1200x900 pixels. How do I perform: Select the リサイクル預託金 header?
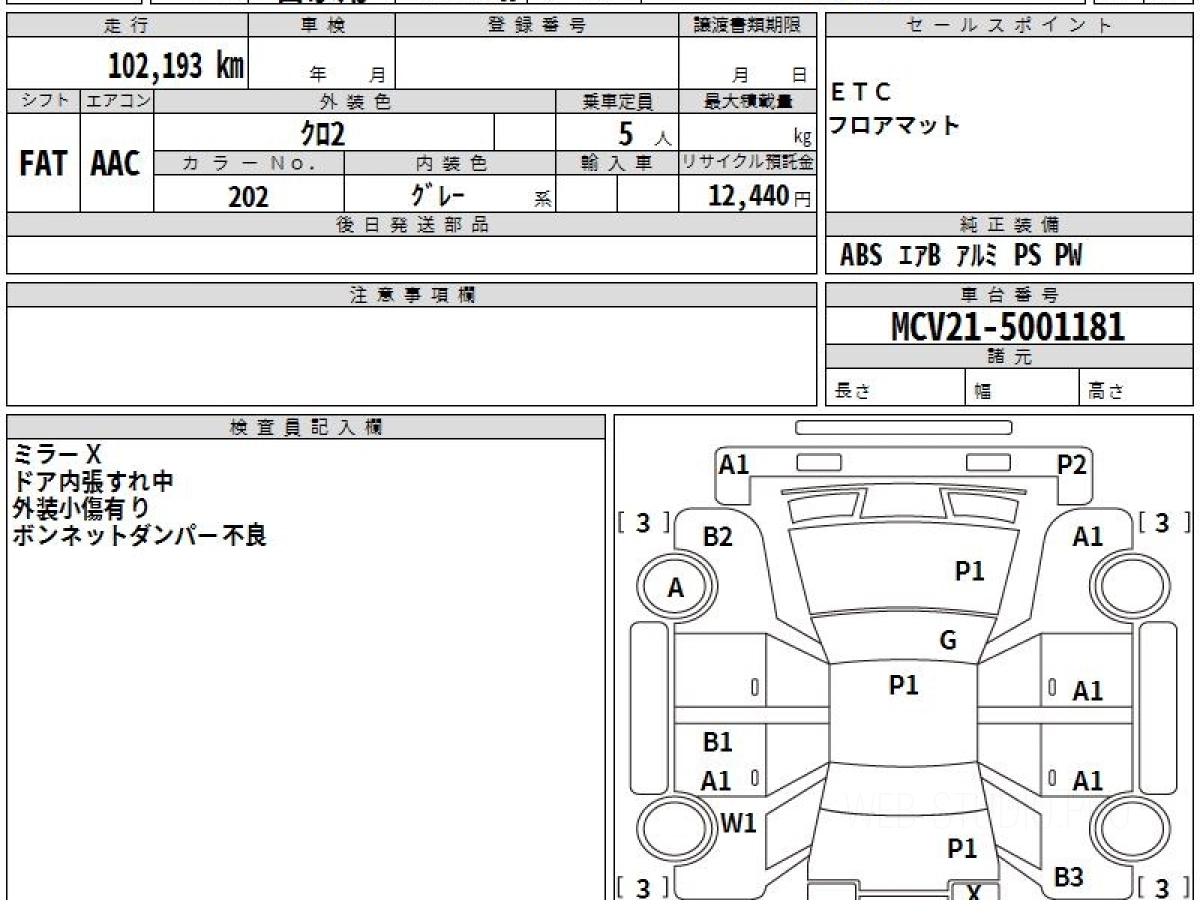(748, 163)
